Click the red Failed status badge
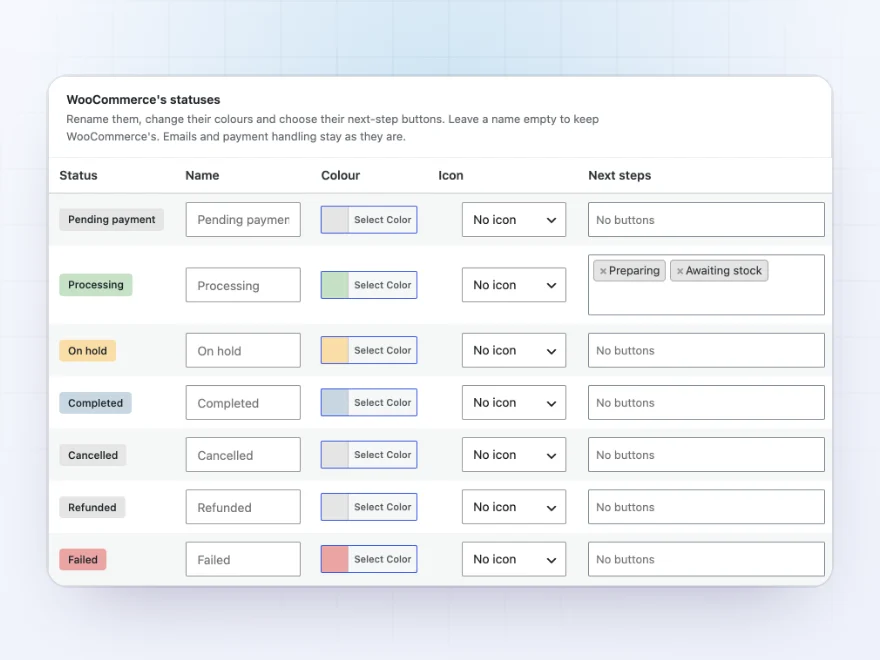Image resolution: width=880 pixels, height=660 pixels. pyautogui.click(x=83, y=560)
